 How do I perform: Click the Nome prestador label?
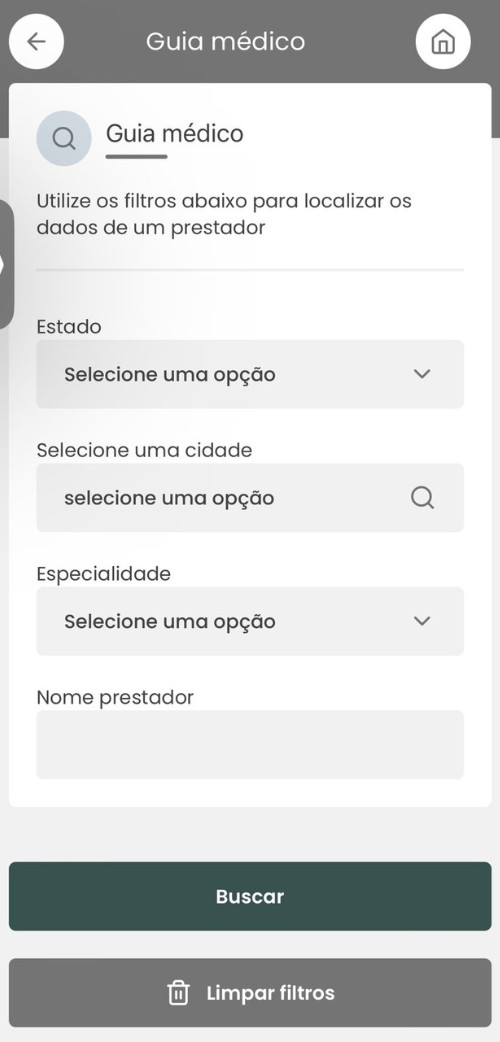[115, 697]
